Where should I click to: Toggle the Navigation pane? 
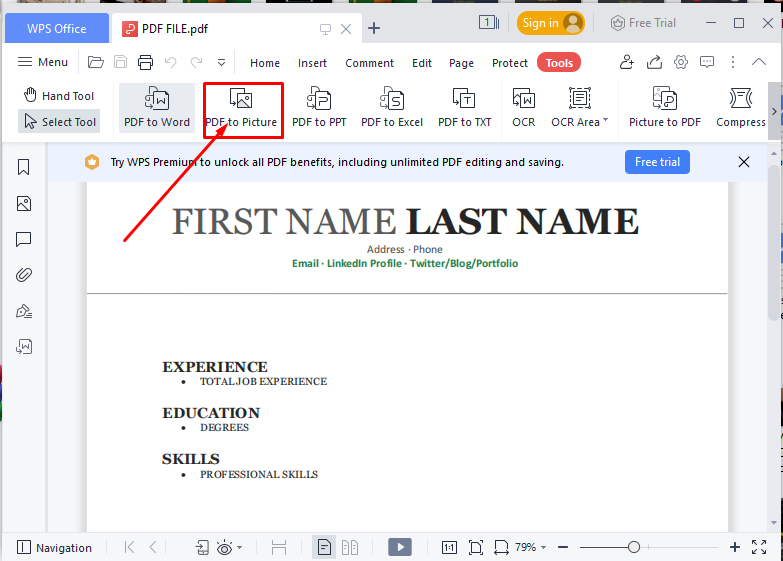point(54,548)
